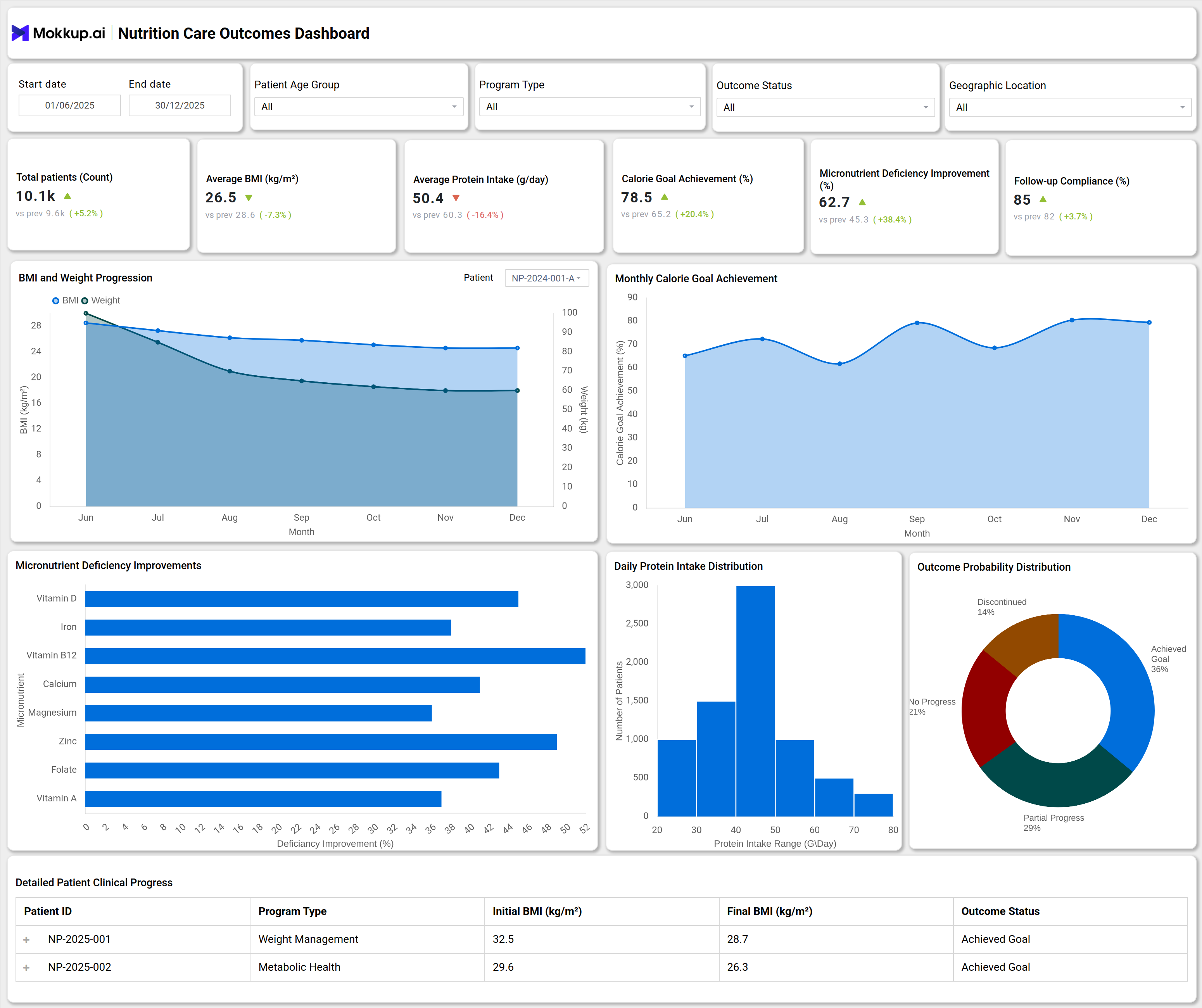Sort by the Initial BMI column header
The image size is (1202, 1008).
coord(601,911)
